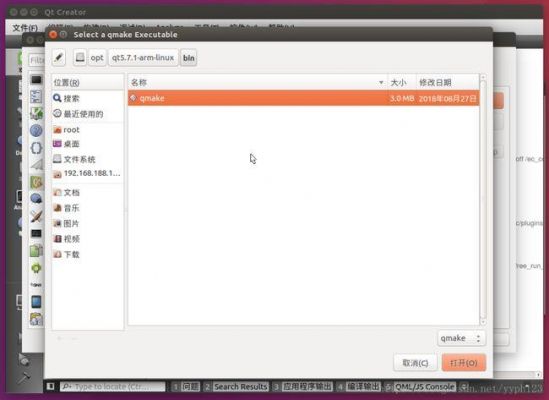549x400 pixels.
Task: Select FakeVim category in Options dialog
Action: 36,113
